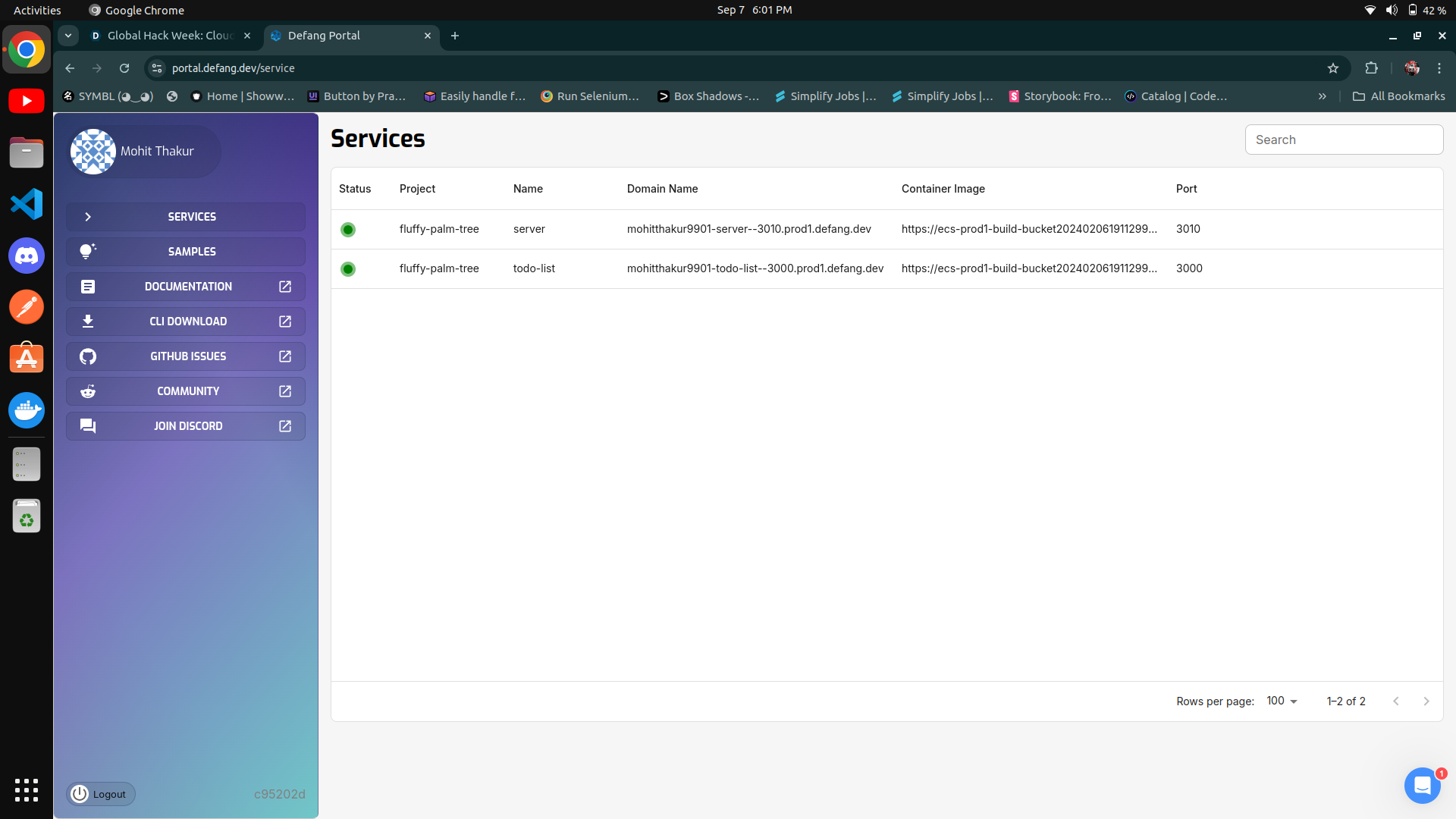Click the CLI Download arrow icon

[88, 322]
